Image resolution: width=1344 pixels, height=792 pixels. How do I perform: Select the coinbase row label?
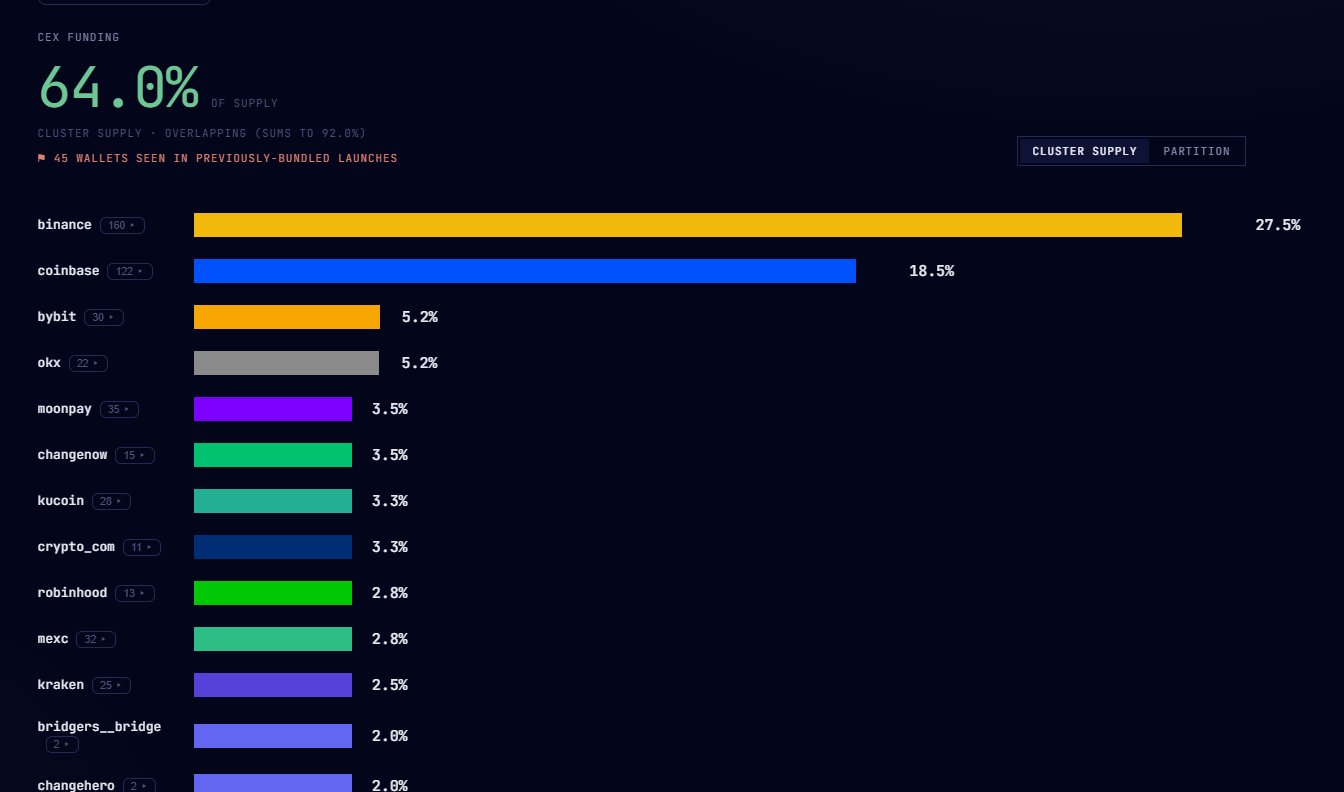tap(69, 271)
